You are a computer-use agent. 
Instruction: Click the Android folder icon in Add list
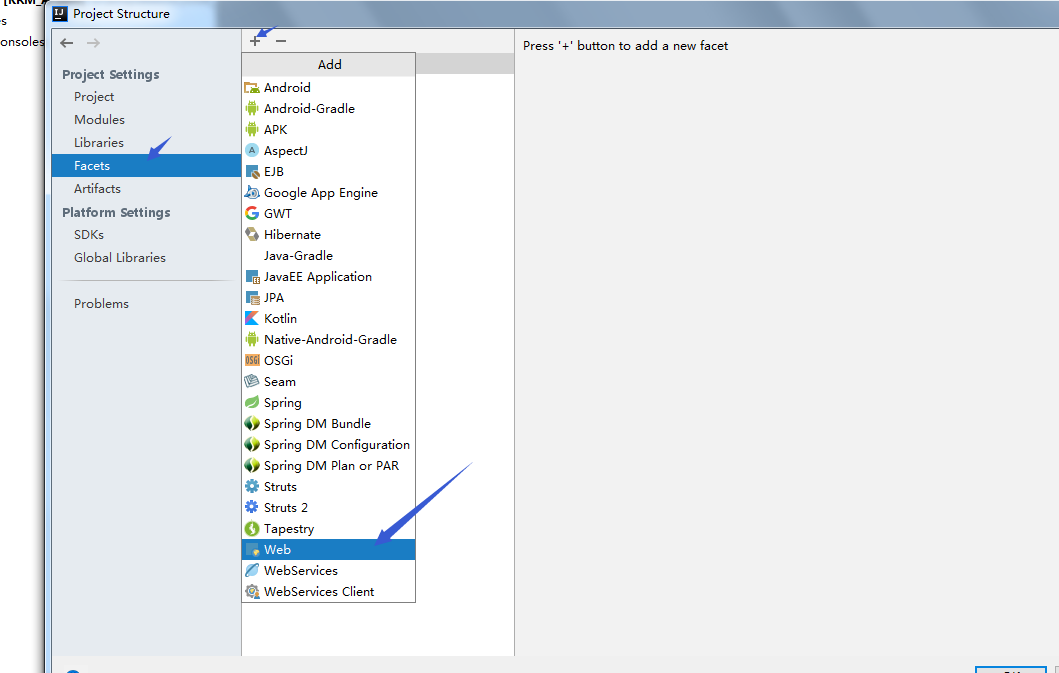(252, 88)
